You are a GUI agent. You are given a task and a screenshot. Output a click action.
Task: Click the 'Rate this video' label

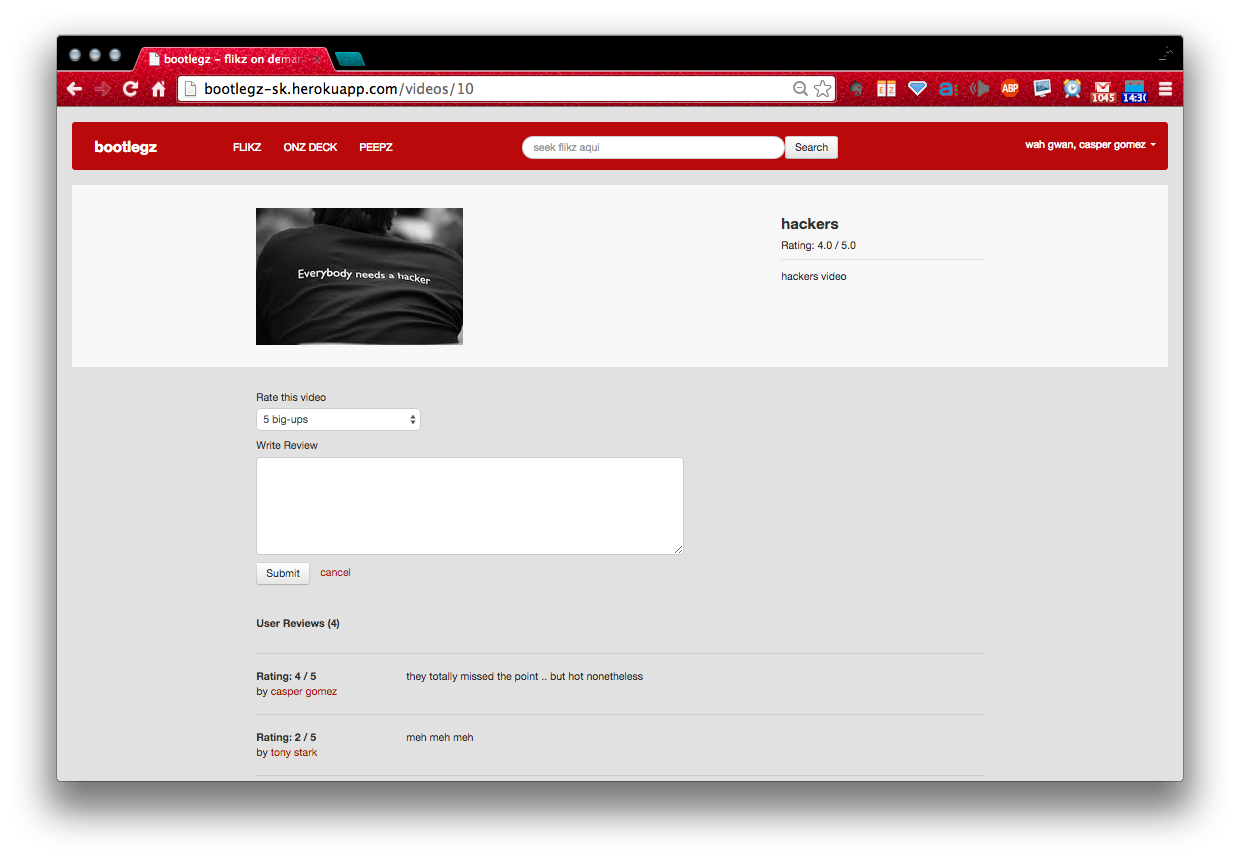(x=291, y=398)
